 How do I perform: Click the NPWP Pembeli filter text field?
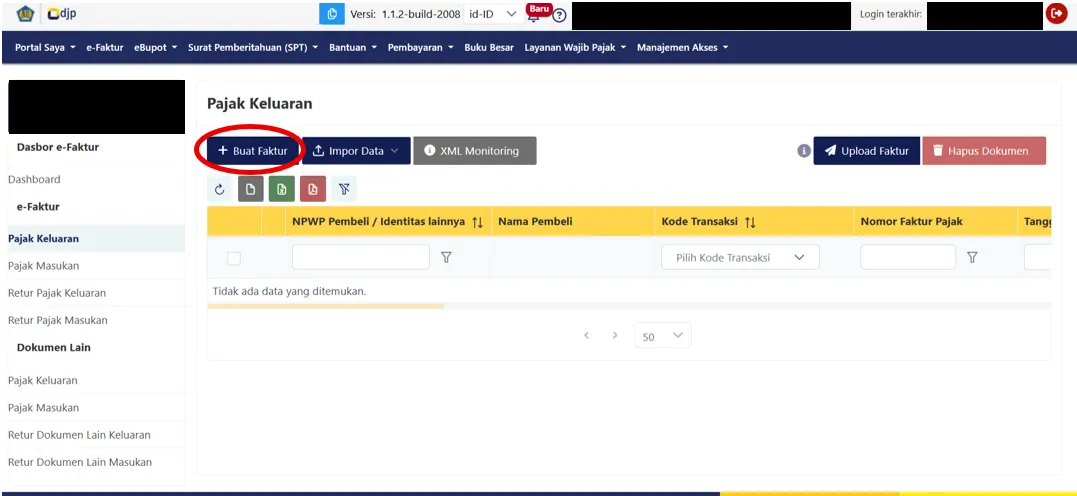(x=360, y=258)
